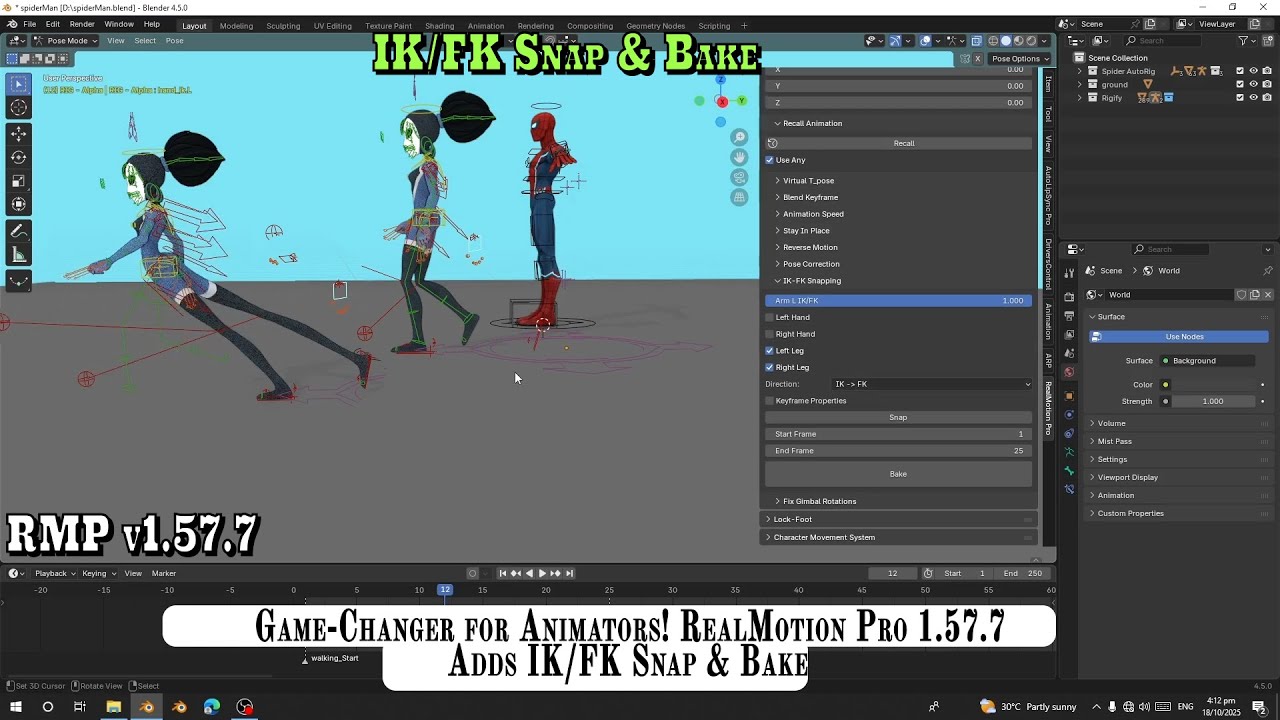This screenshot has width=1280, height=720.
Task: Open Direction IK -> FK dropdown
Action: [932, 384]
